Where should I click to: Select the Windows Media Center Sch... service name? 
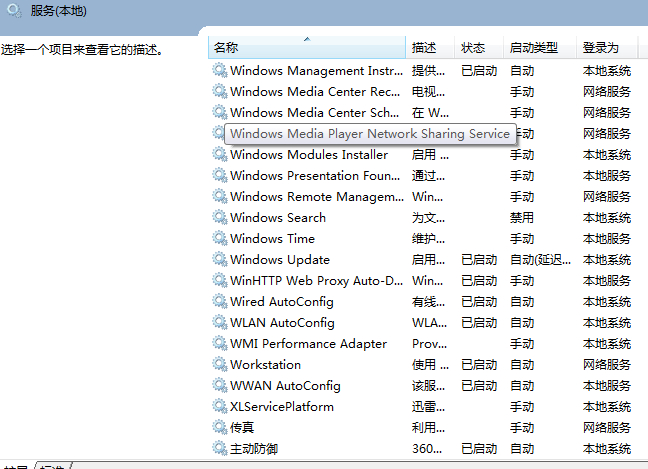314,113
